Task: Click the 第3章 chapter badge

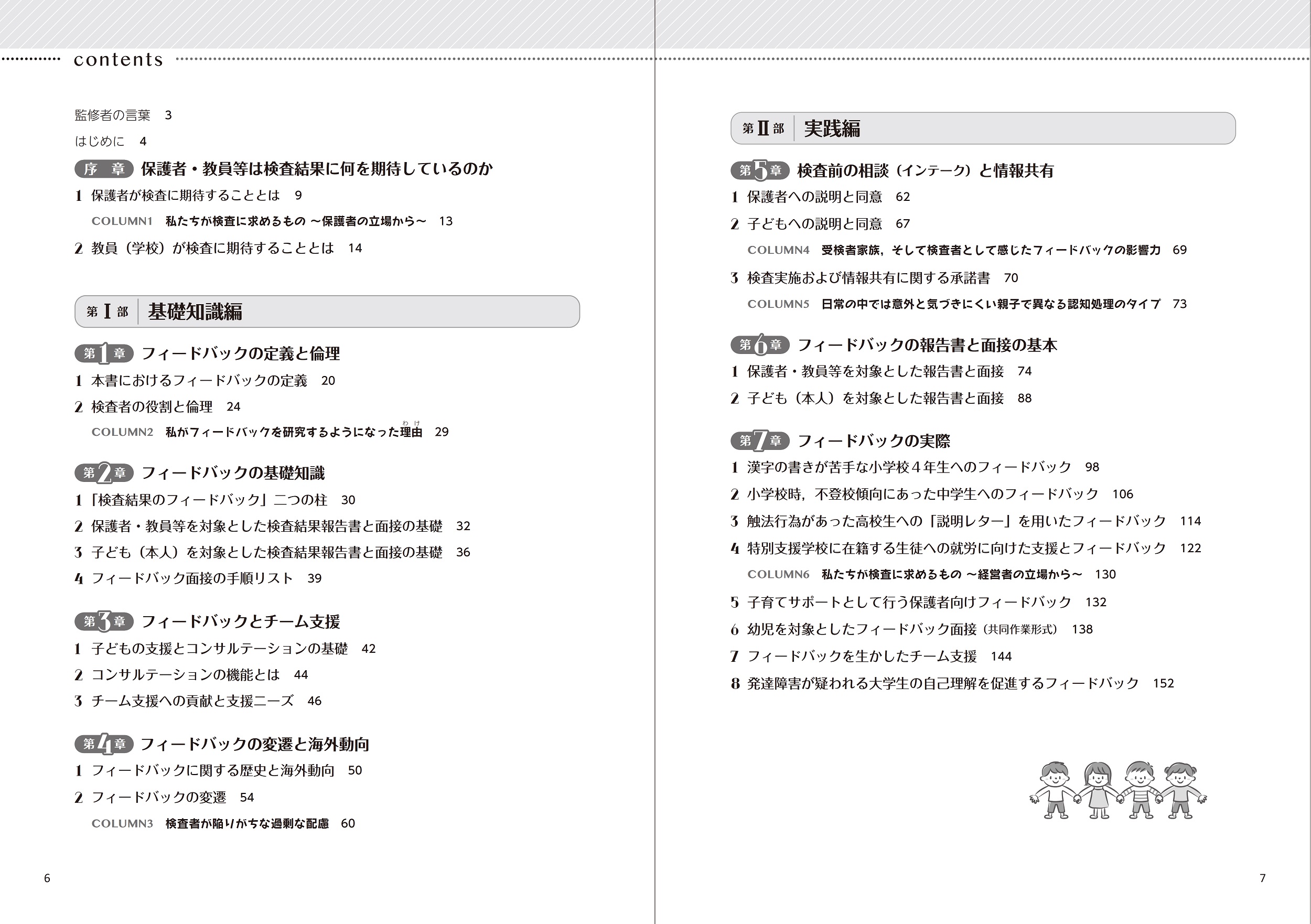Action: pyautogui.click(x=104, y=622)
